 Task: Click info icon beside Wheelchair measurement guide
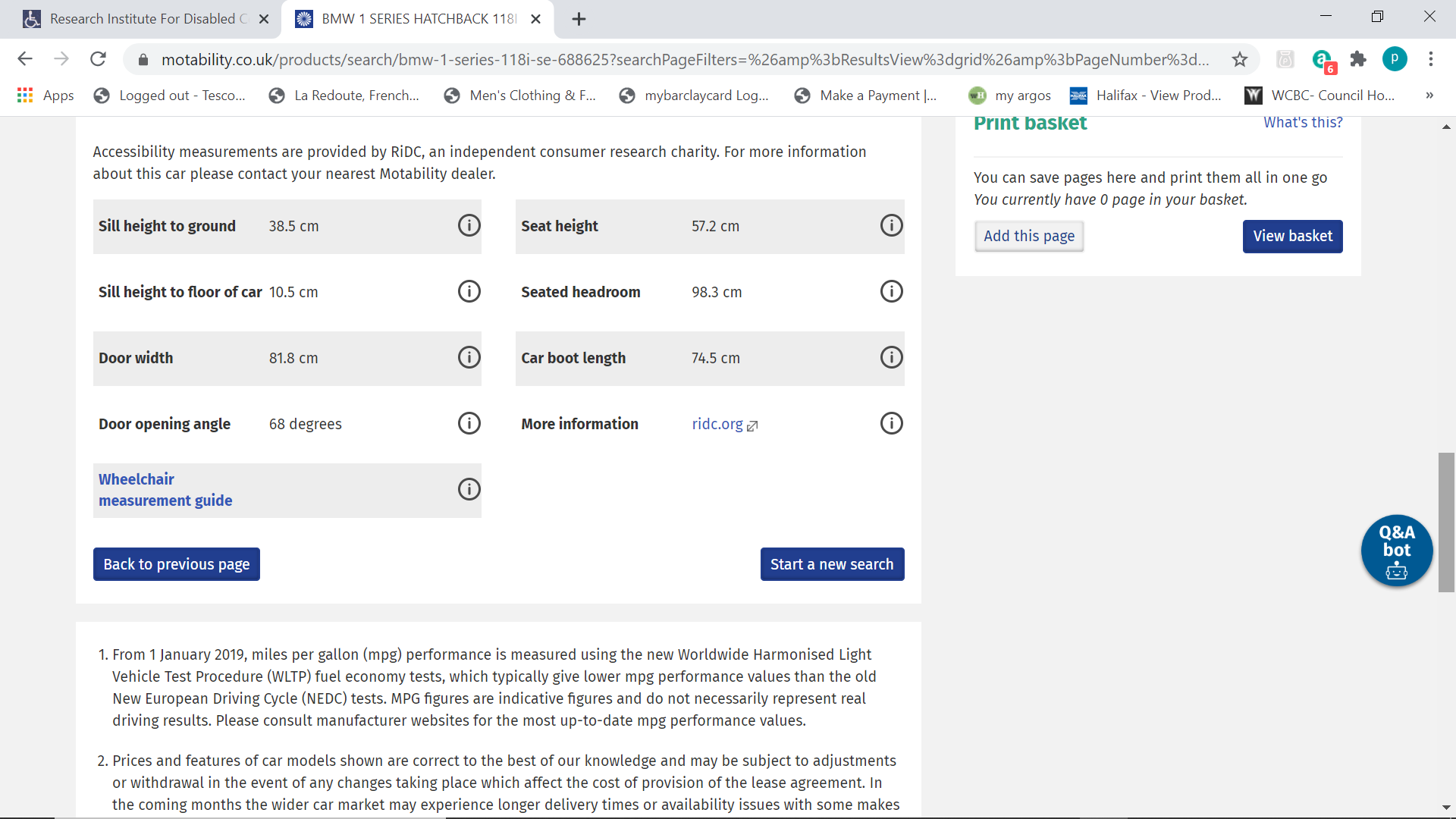[469, 489]
